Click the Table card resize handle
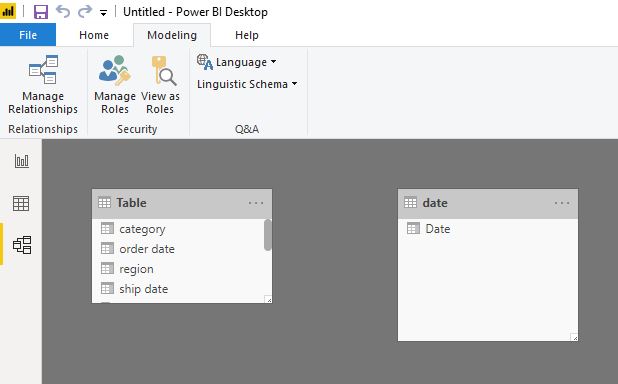618x384 pixels. coord(268,300)
